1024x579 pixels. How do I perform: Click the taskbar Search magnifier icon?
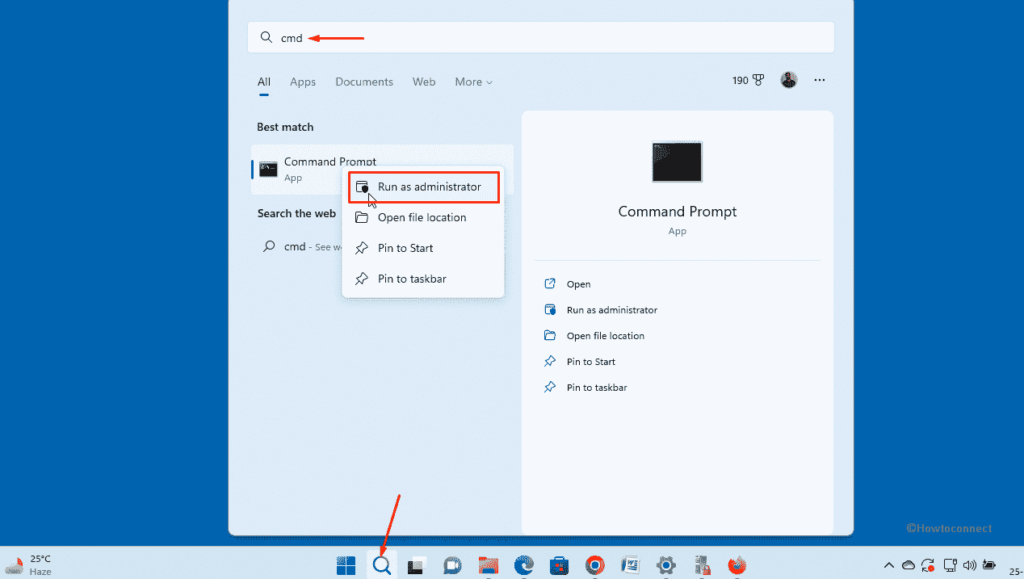(382, 565)
